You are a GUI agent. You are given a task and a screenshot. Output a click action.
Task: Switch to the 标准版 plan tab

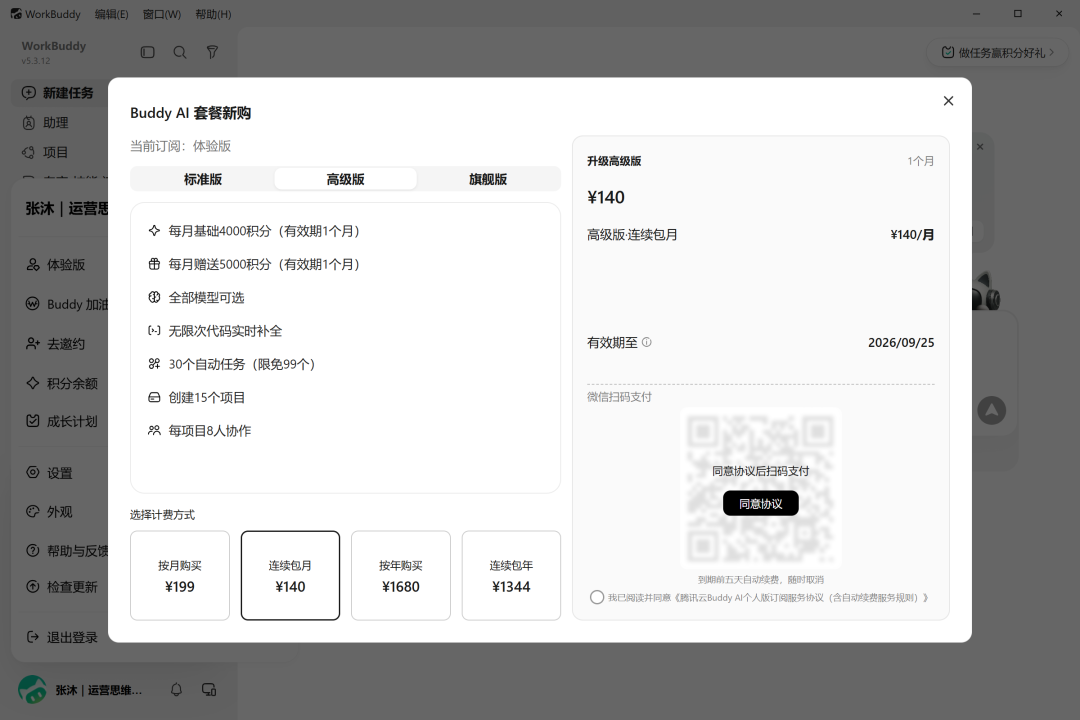click(x=202, y=179)
